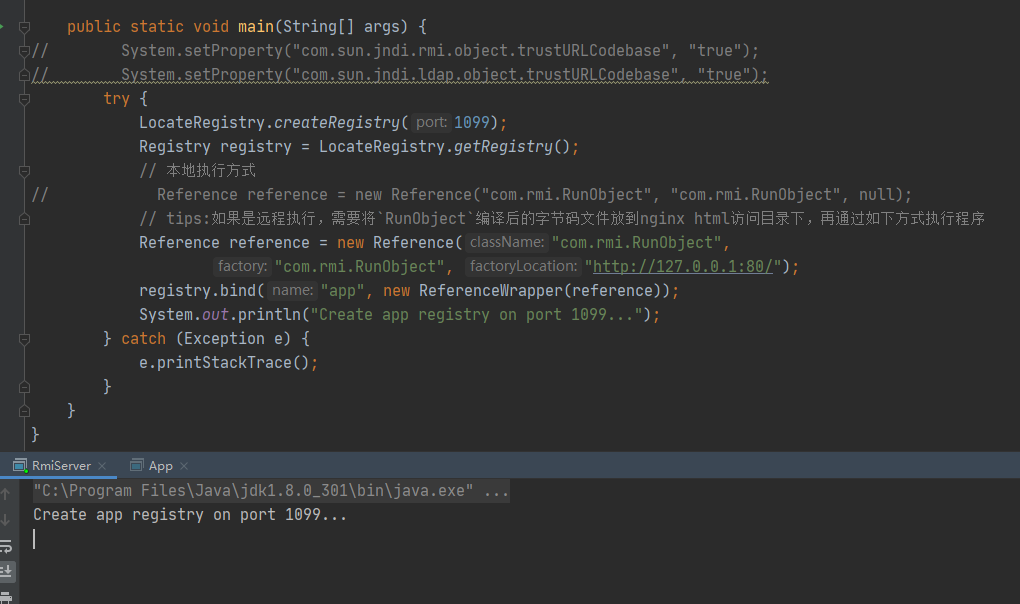Click the 'factory:' inlay hint
Viewport: 1020px width, 604px height.
[242, 267]
